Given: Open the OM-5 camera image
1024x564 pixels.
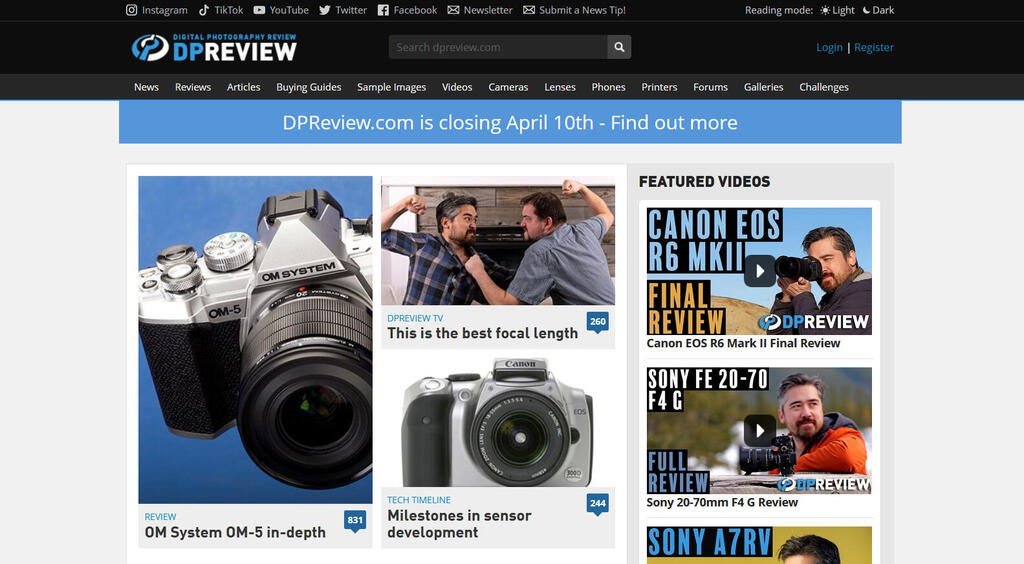Looking at the screenshot, I should [x=255, y=339].
